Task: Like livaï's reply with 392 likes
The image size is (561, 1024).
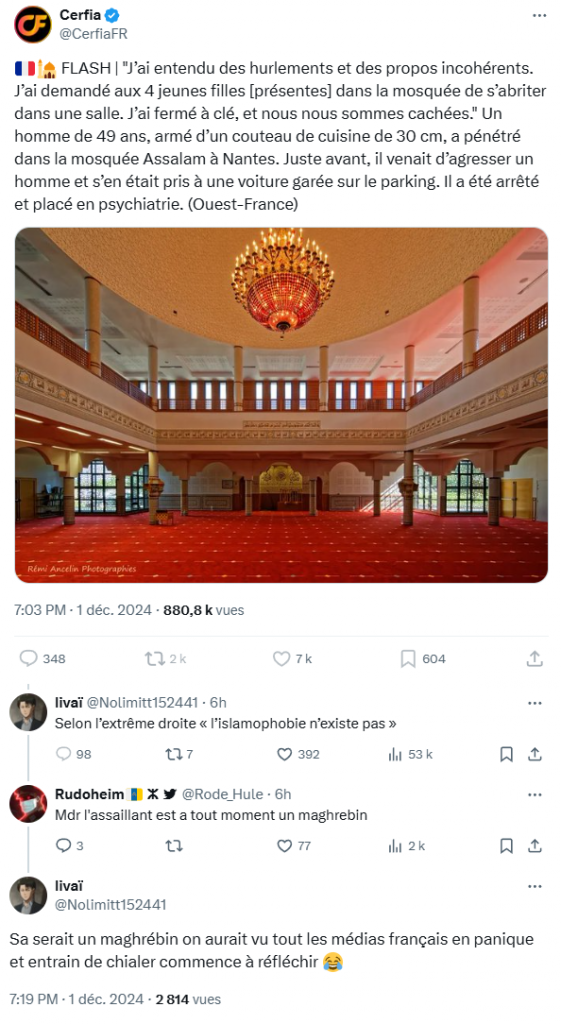Action: click(x=285, y=754)
